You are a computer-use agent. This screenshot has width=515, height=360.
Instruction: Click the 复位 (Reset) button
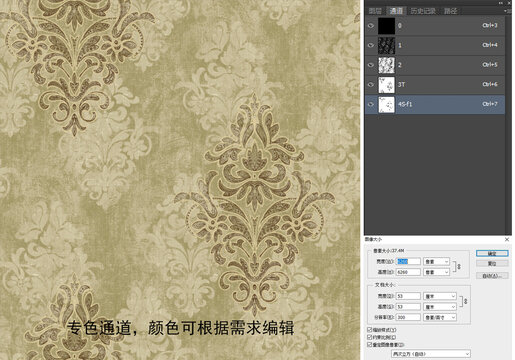click(x=492, y=264)
